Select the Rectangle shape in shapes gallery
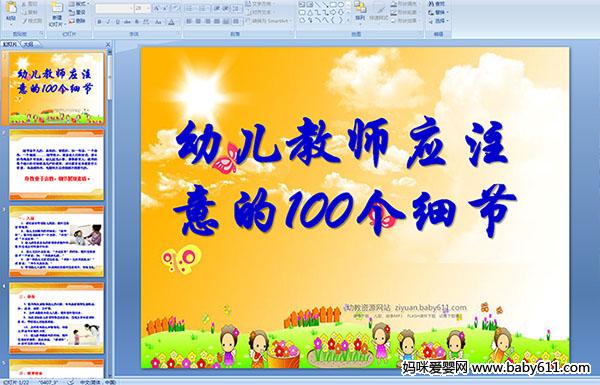Image resolution: width=600 pixels, height=385 pixels. [333, 4]
